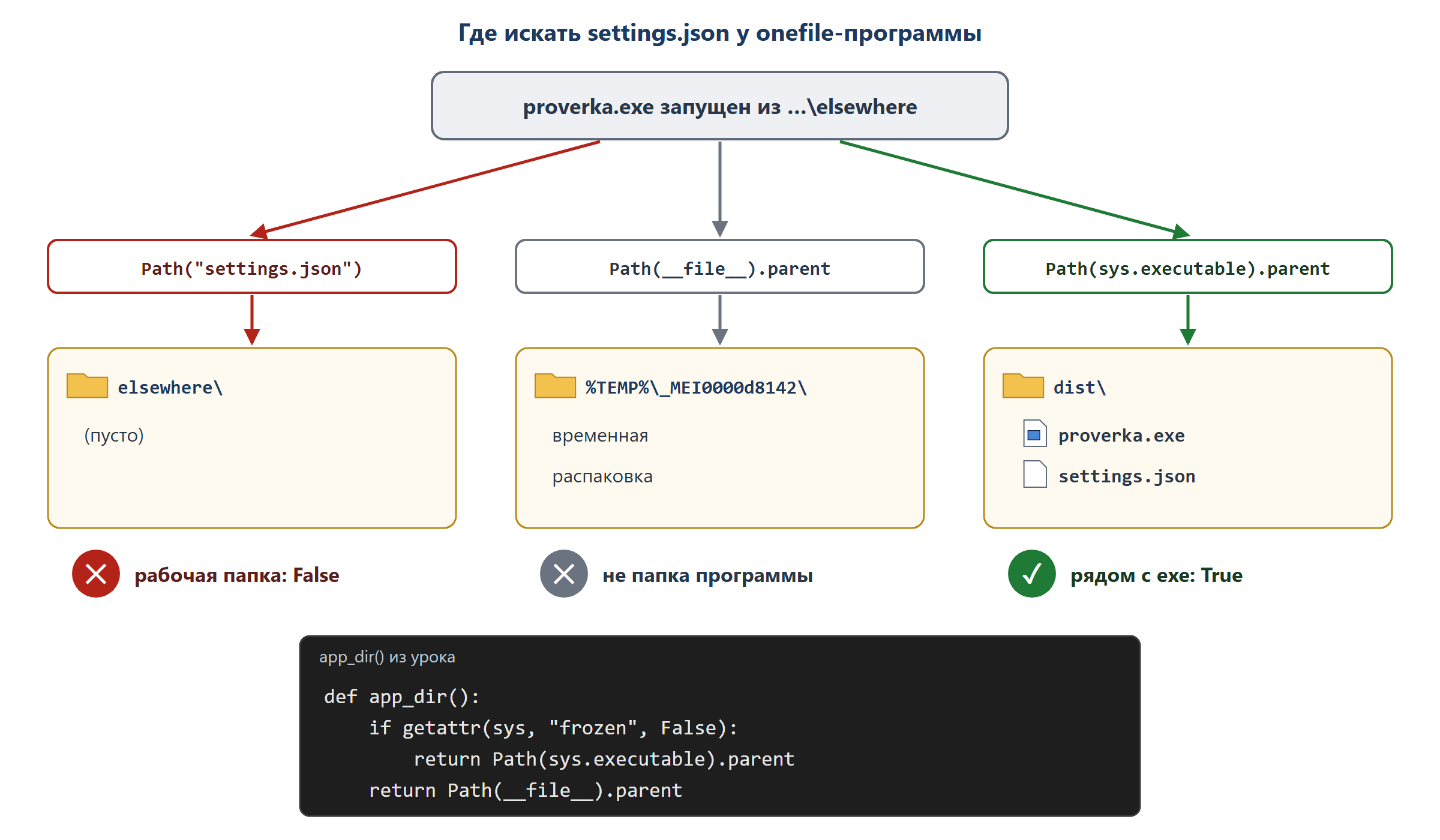Click the text рабочая папка: False

click(236, 575)
